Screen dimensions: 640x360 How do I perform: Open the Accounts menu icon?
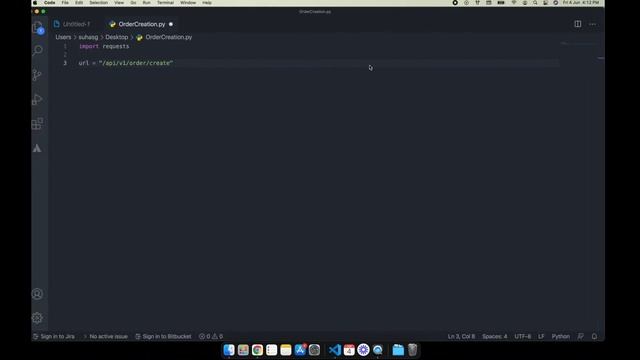(37, 294)
